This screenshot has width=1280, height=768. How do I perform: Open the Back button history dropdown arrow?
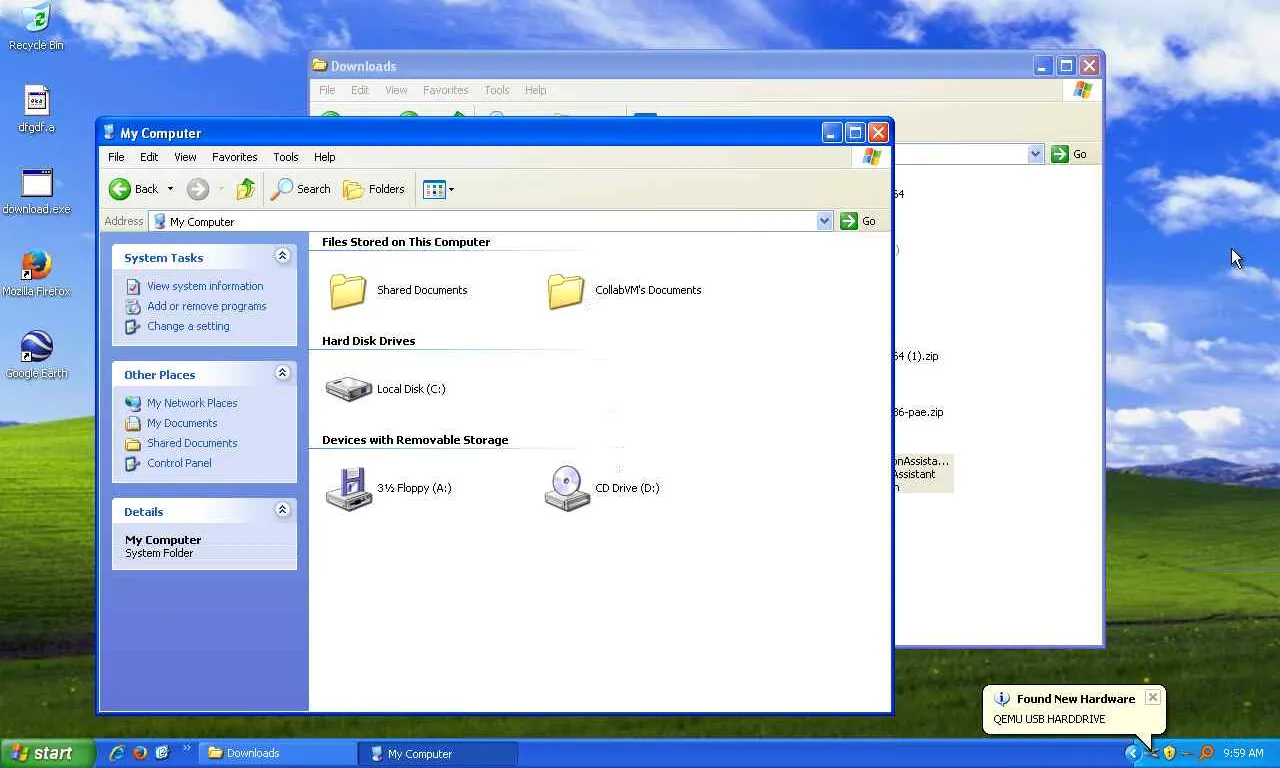pos(170,189)
